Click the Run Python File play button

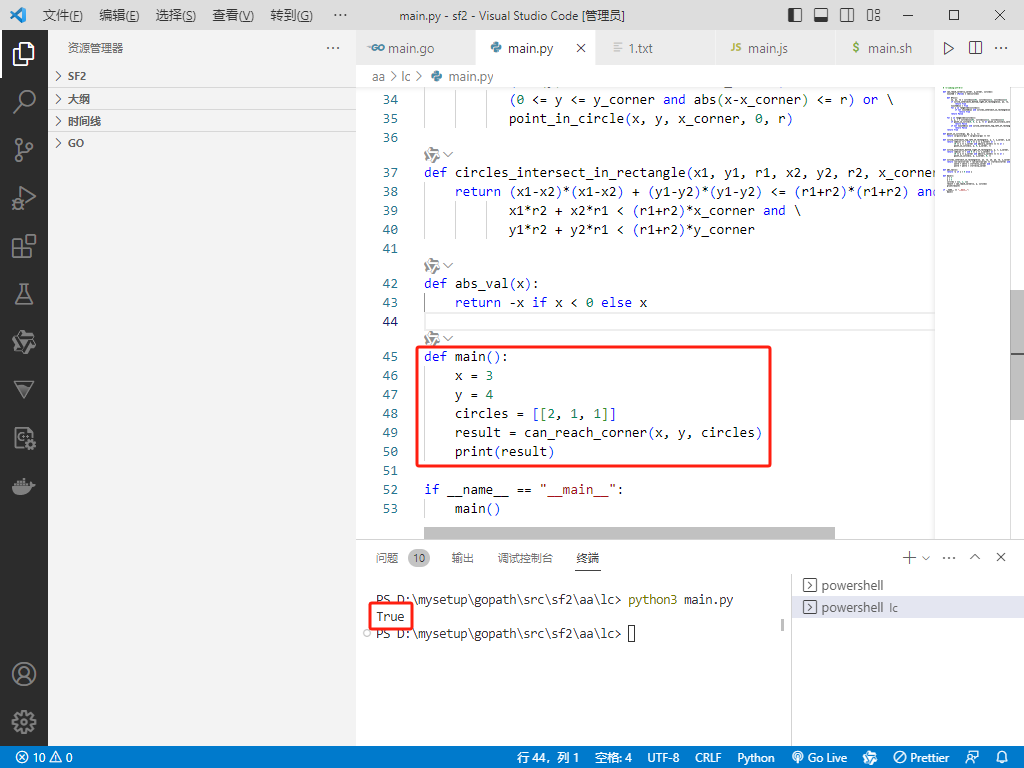click(x=948, y=48)
